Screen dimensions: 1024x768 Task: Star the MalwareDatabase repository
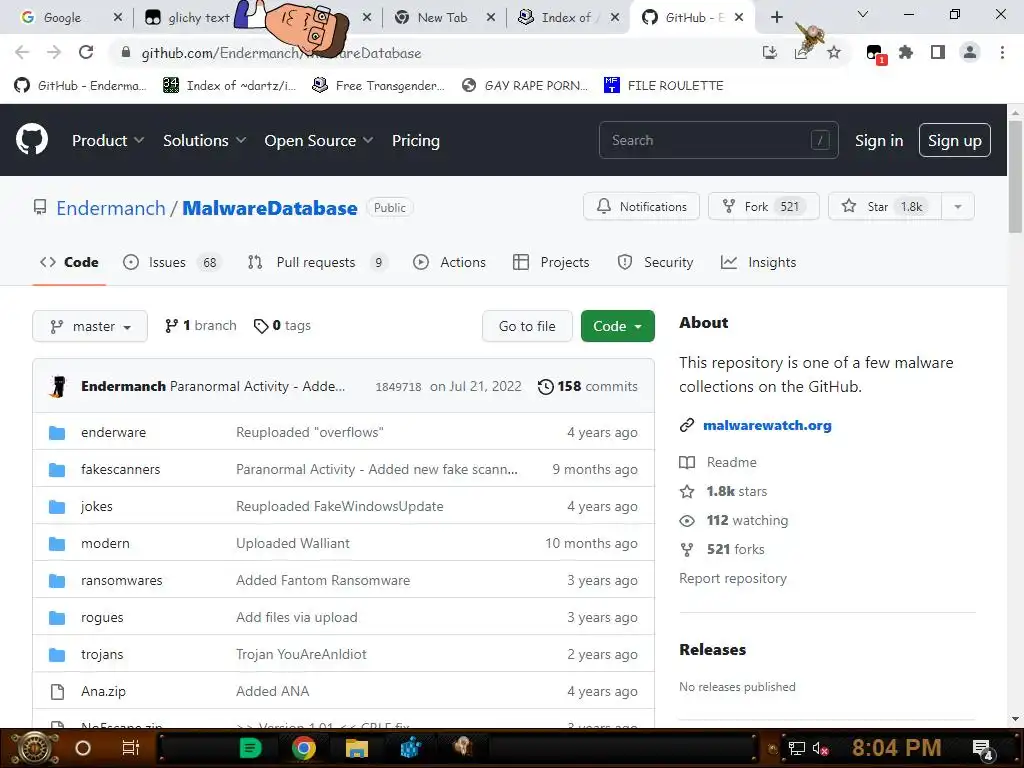pos(885,207)
